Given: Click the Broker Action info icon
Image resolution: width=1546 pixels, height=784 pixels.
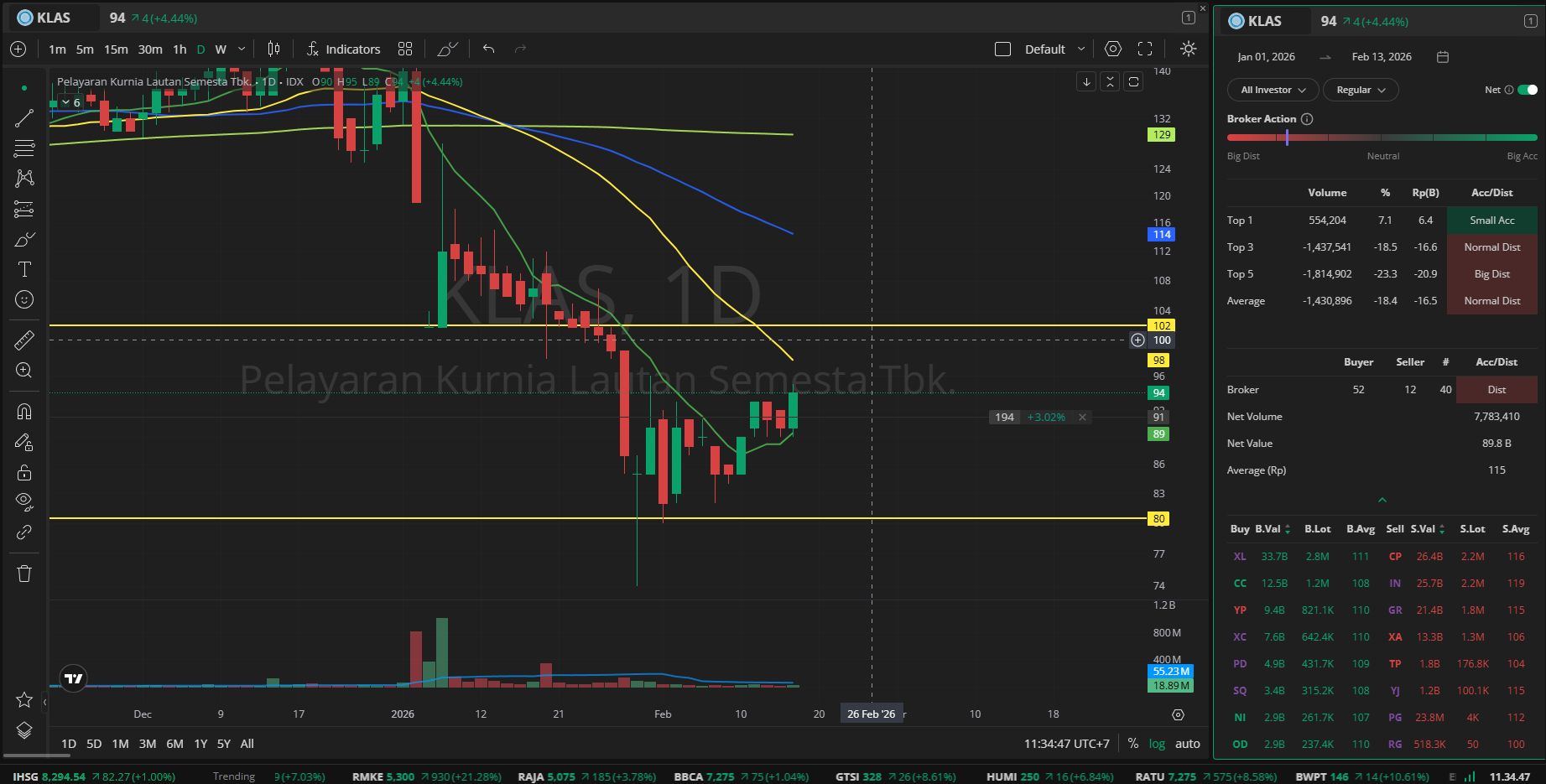Looking at the screenshot, I should click(x=1307, y=119).
